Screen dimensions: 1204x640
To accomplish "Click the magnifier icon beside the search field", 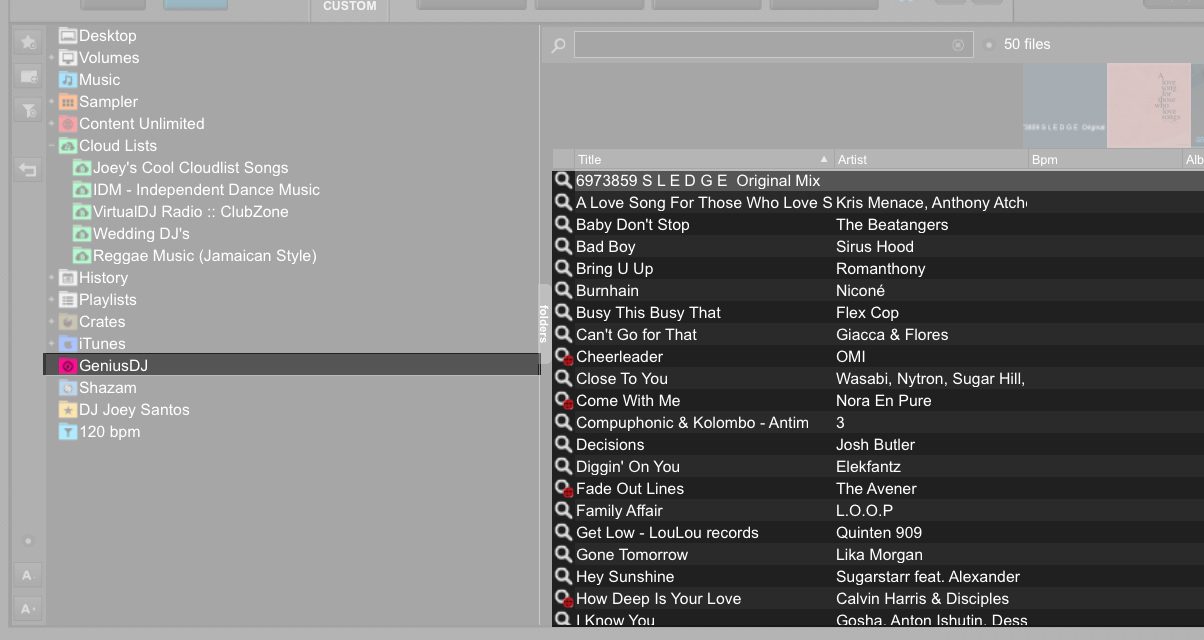I will pos(558,45).
